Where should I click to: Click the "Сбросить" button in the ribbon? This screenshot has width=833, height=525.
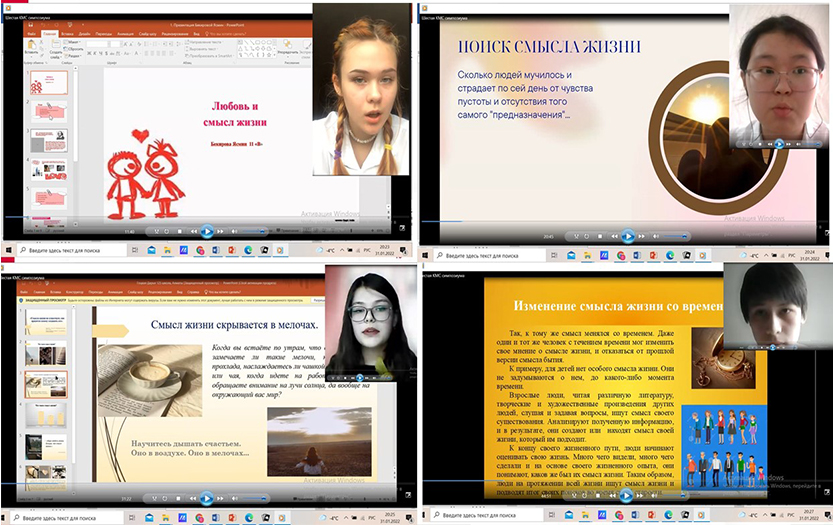click(x=74, y=48)
